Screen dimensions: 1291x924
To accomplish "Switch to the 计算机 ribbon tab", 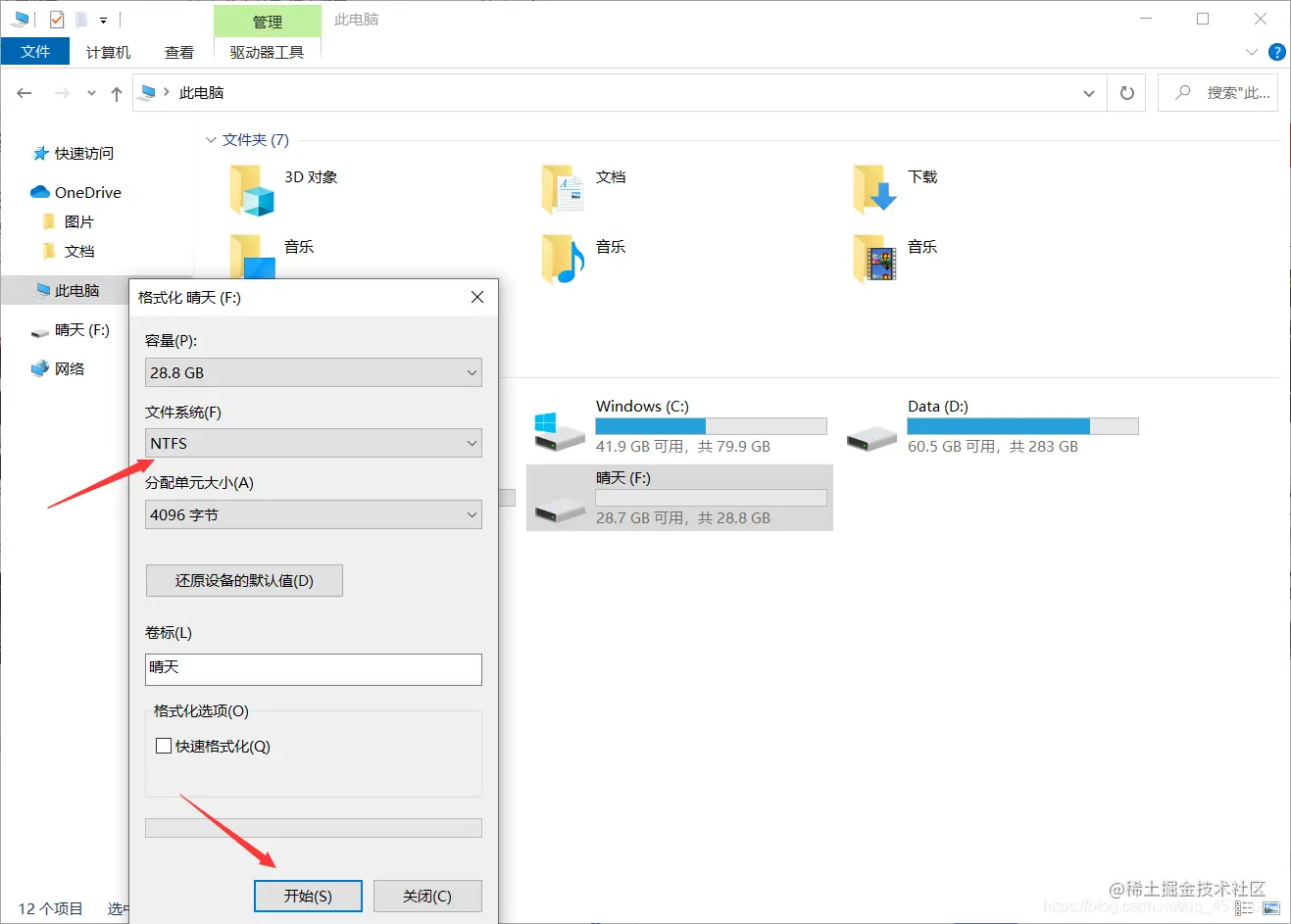I will (108, 52).
